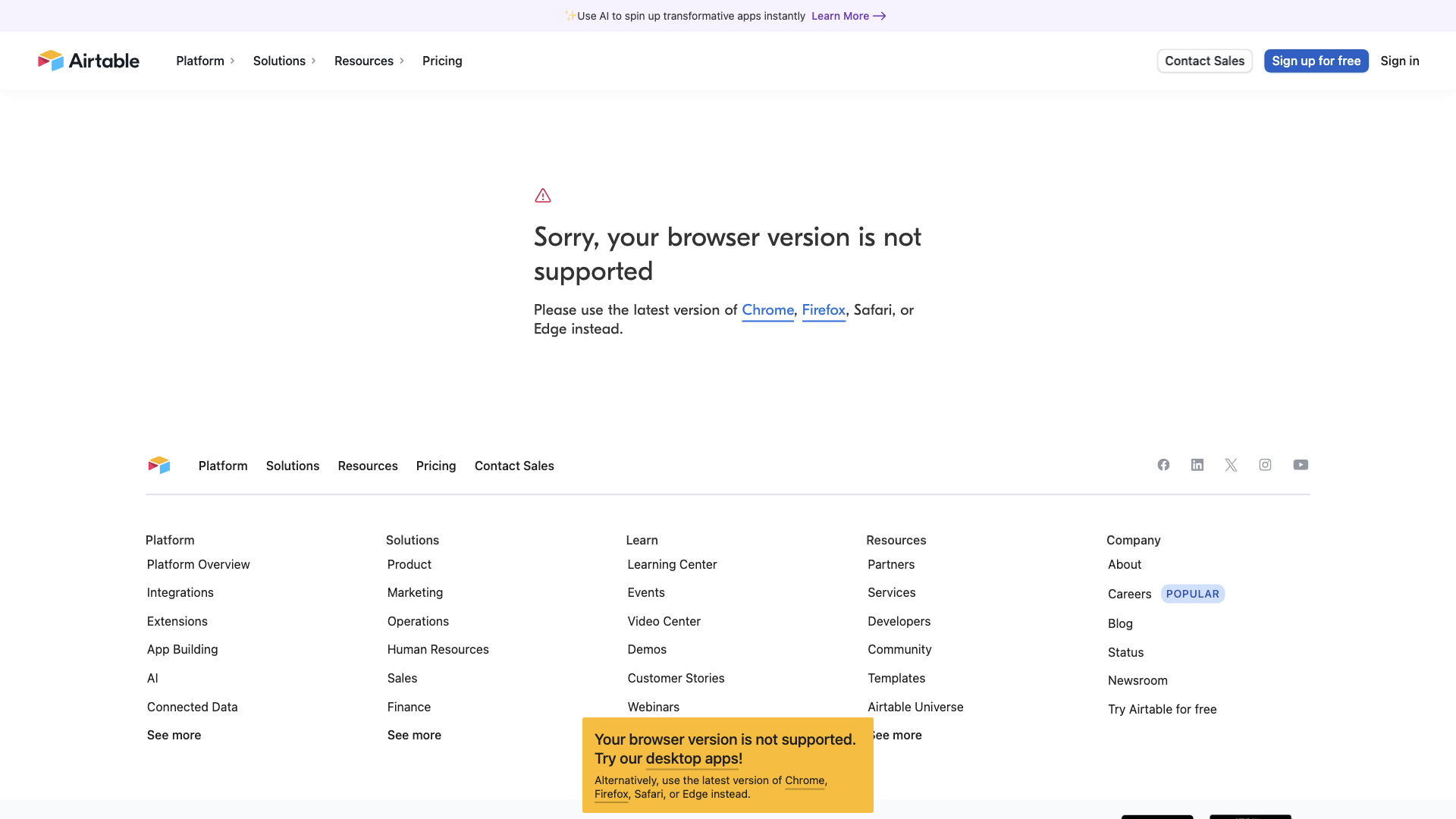Open Try Airtable for free link
The width and height of the screenshot is (1456, 819).
pos(1162,709)
